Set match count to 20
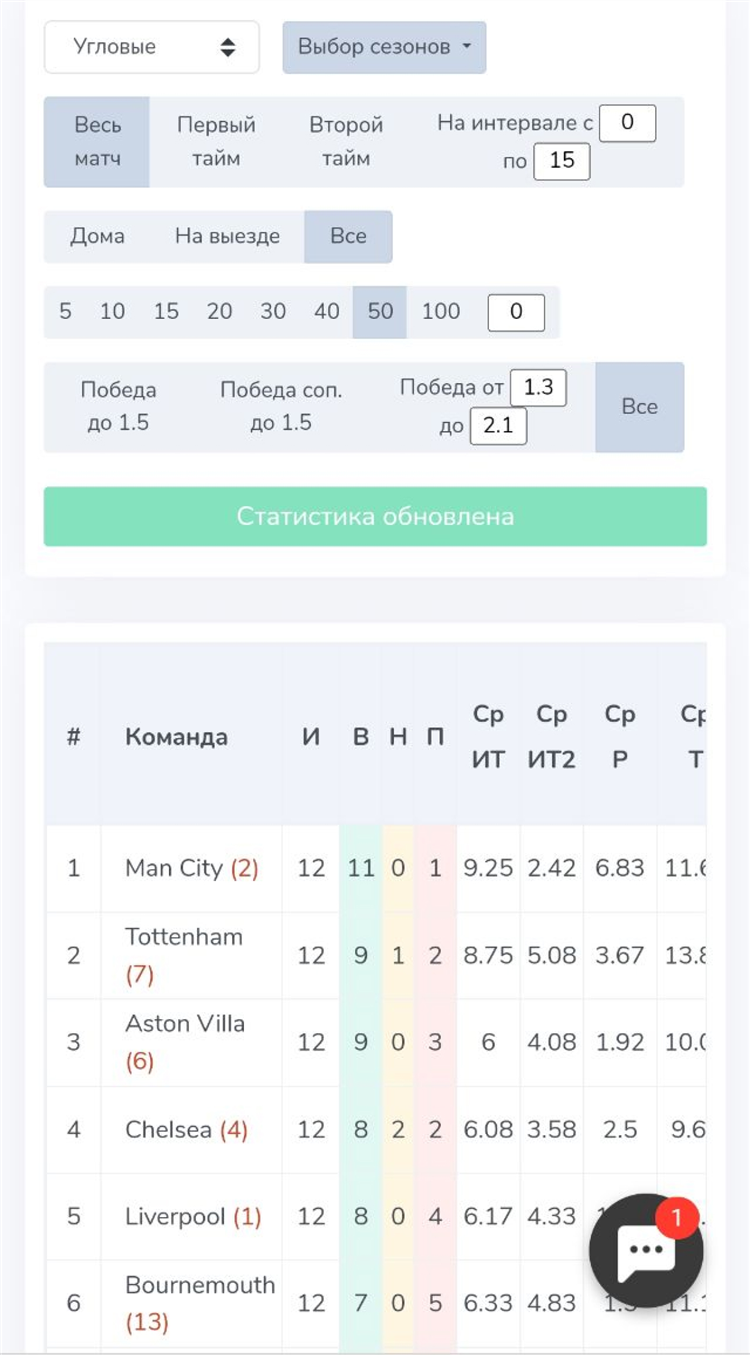This screenshot has width=750, height=1355. pyautogui.click(x=219, y=312)
